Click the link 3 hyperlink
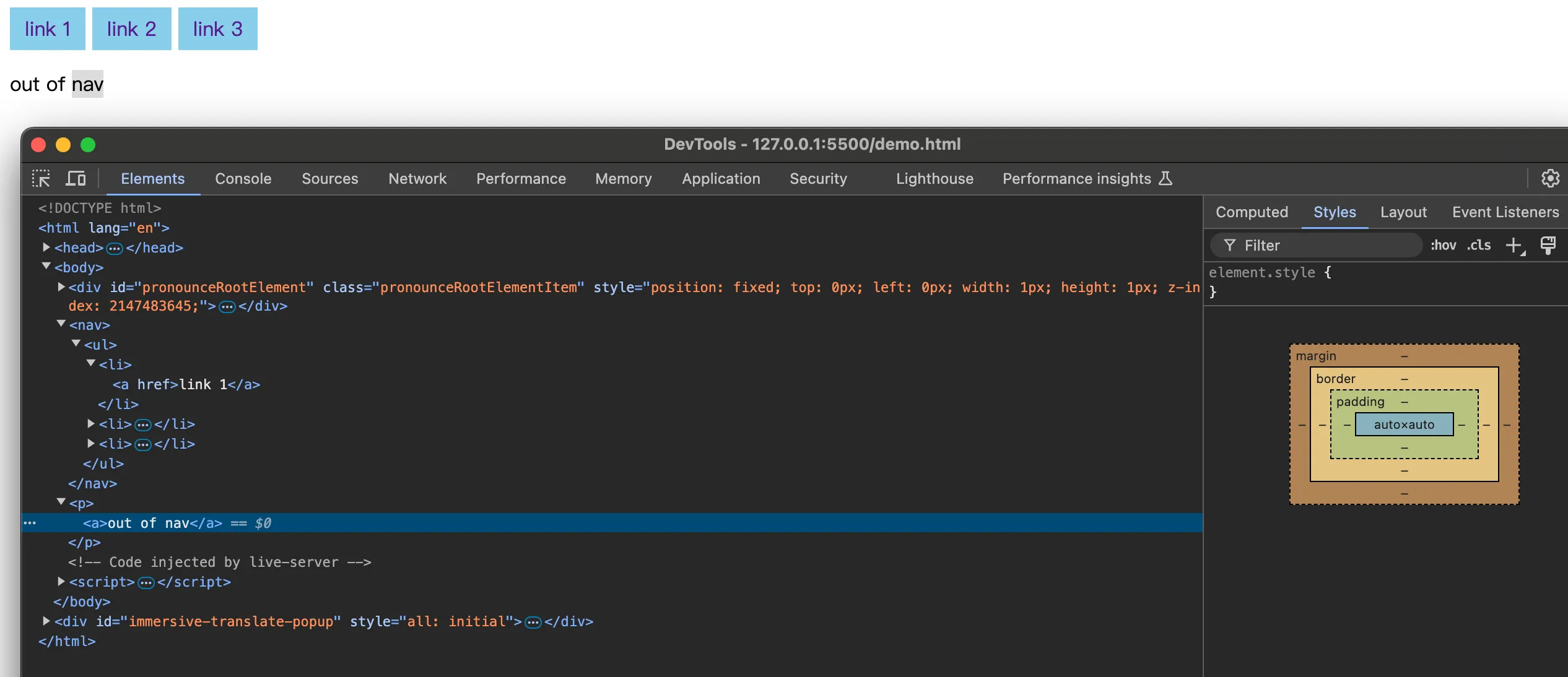 (x=217, y=29)
